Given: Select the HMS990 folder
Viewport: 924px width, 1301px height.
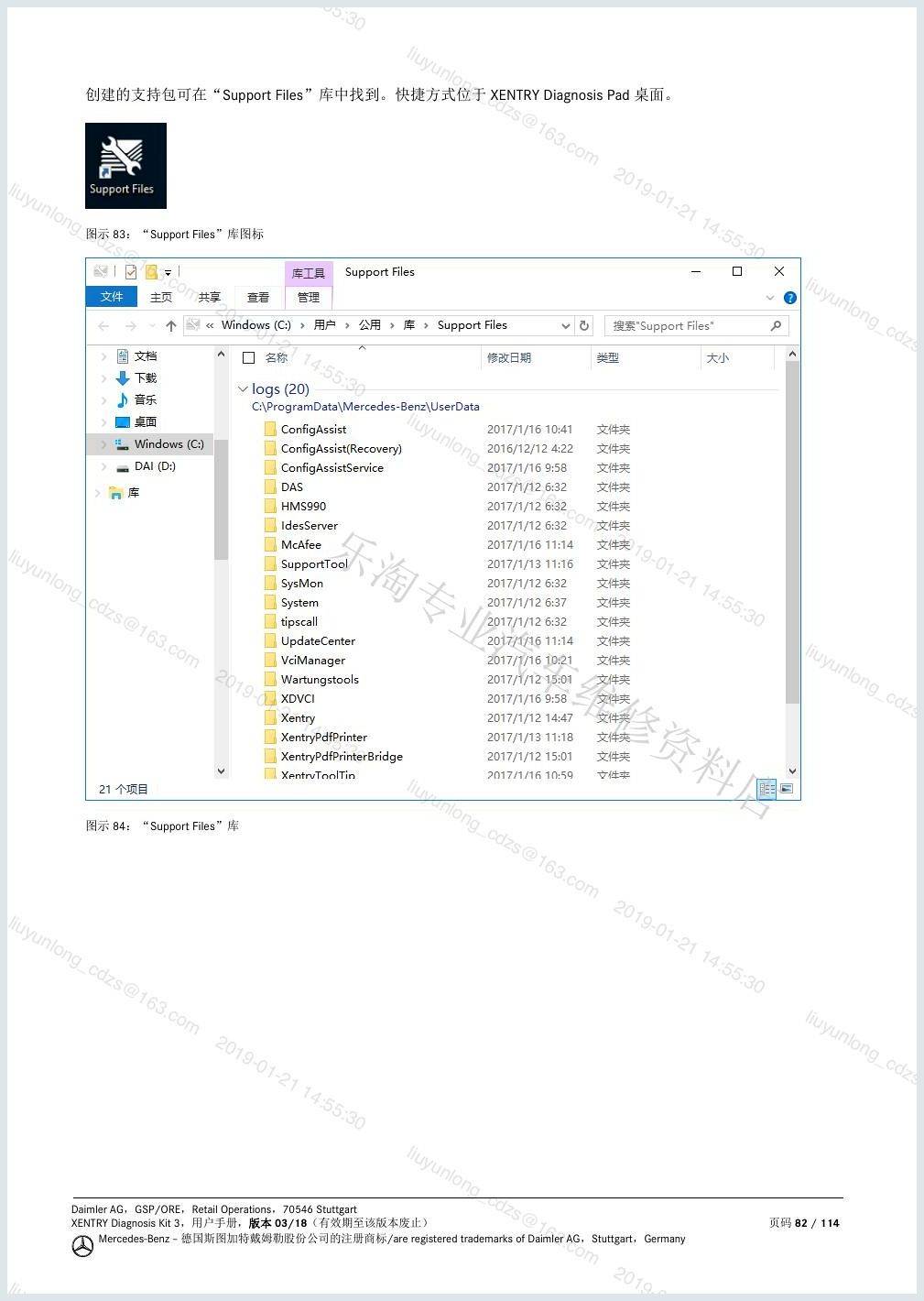Looking at the screenshot, I should coord(303,507).
